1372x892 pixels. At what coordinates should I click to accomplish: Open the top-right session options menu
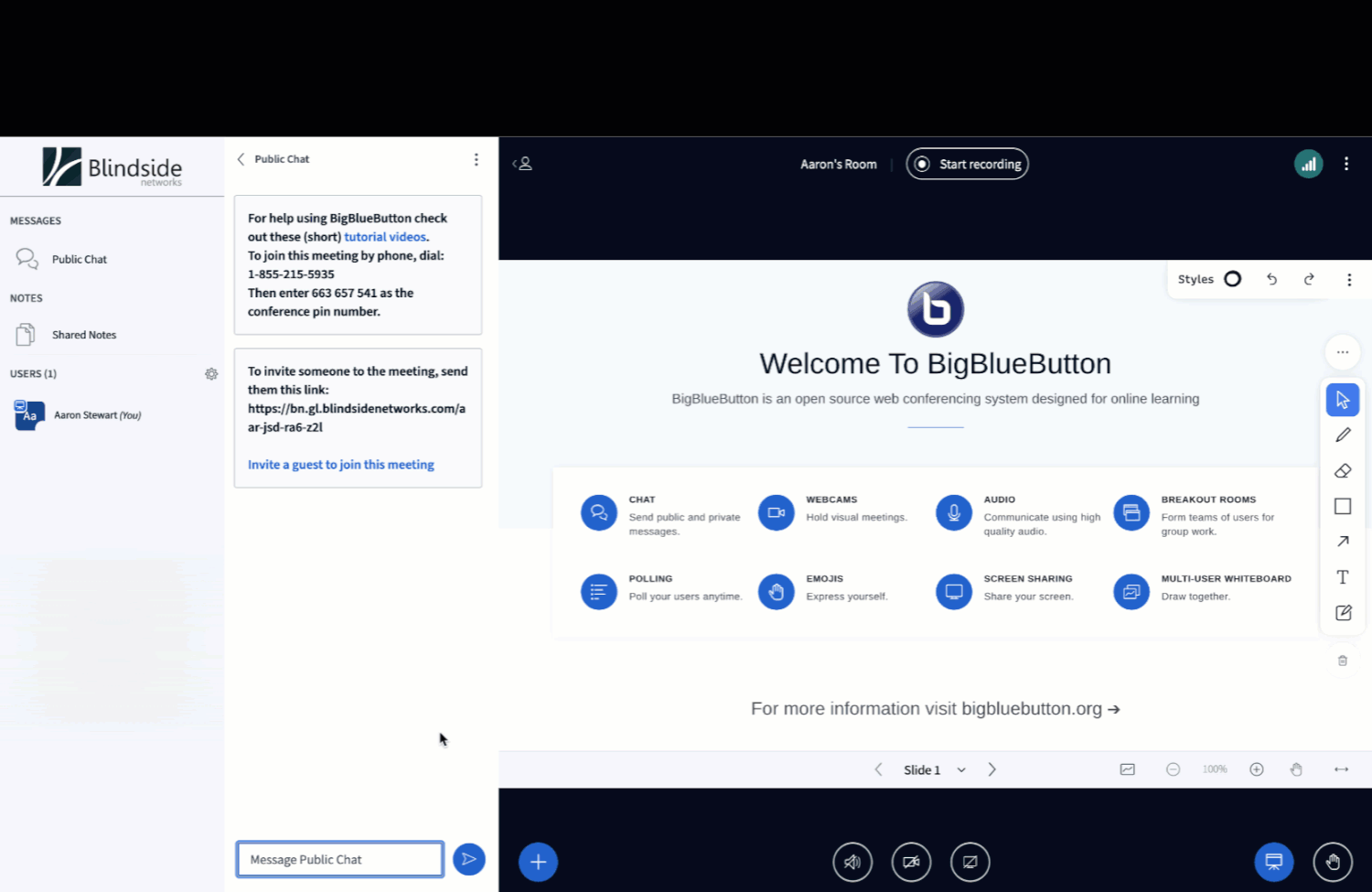tap(1346, 164)
